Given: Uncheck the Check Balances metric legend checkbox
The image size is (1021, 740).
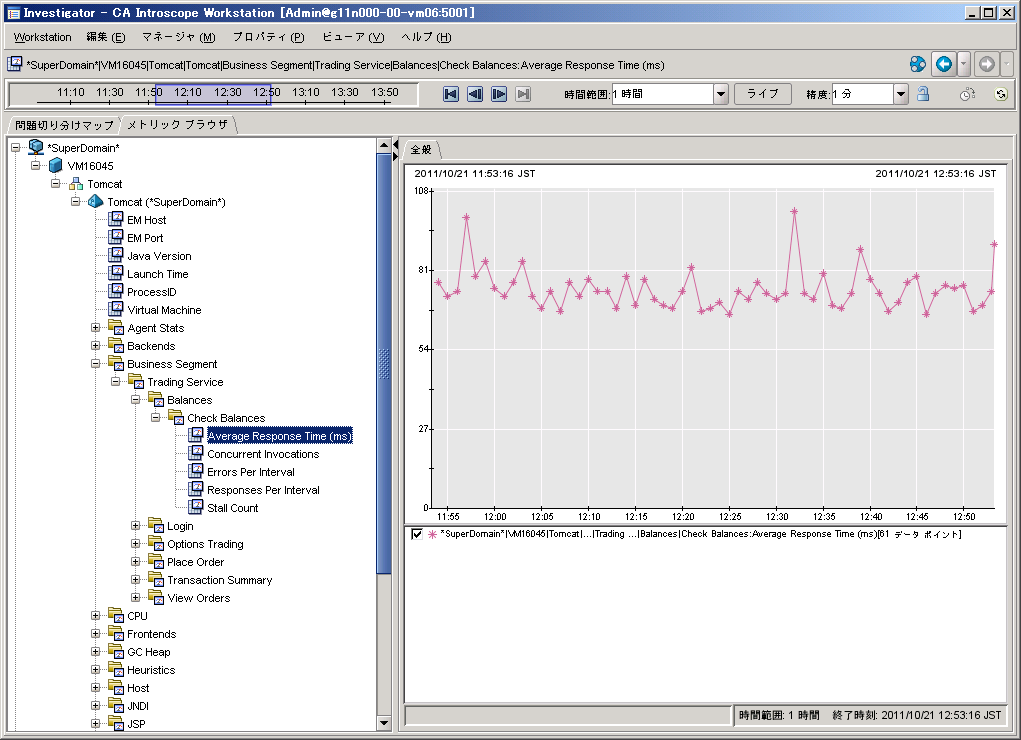Looking at the screenshot, I should pyautogui.click(x=417, y=535).
